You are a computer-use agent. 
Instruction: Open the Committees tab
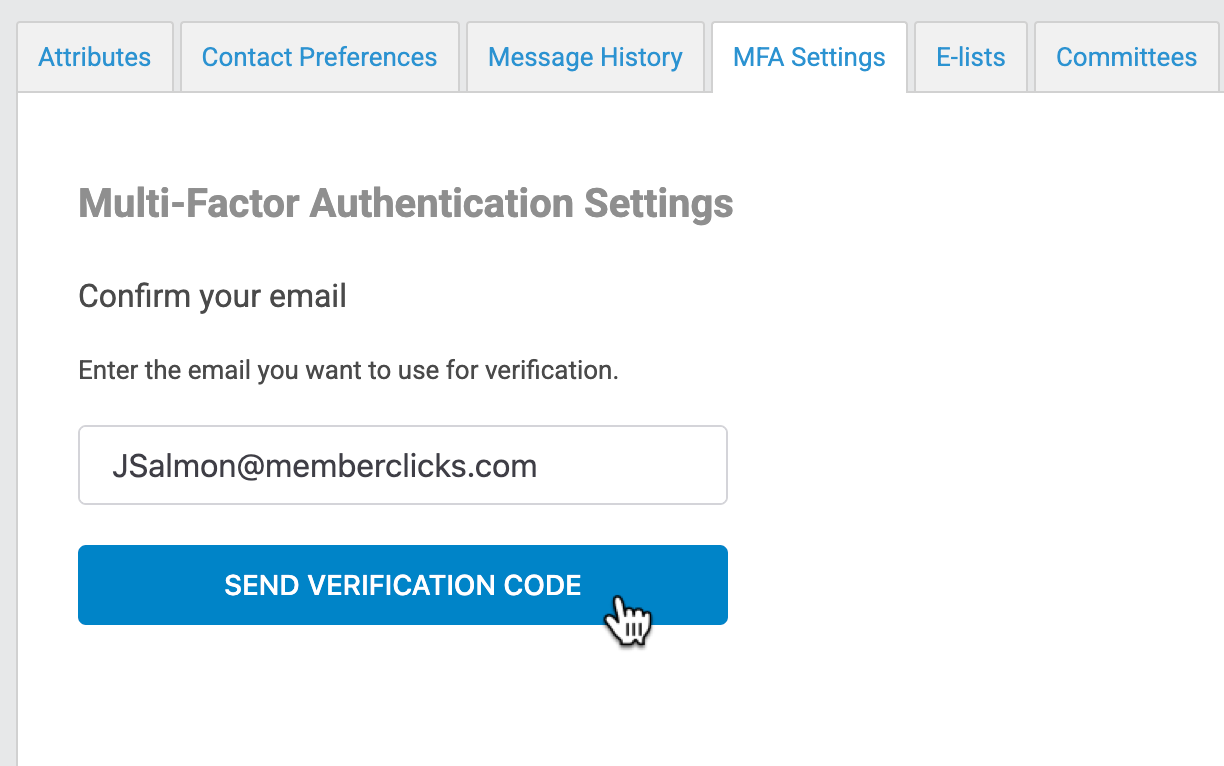(x=1126, y=57)
